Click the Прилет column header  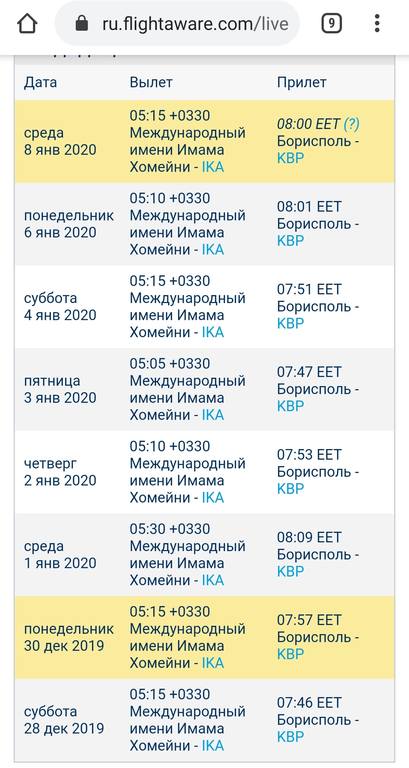(302, 82)
